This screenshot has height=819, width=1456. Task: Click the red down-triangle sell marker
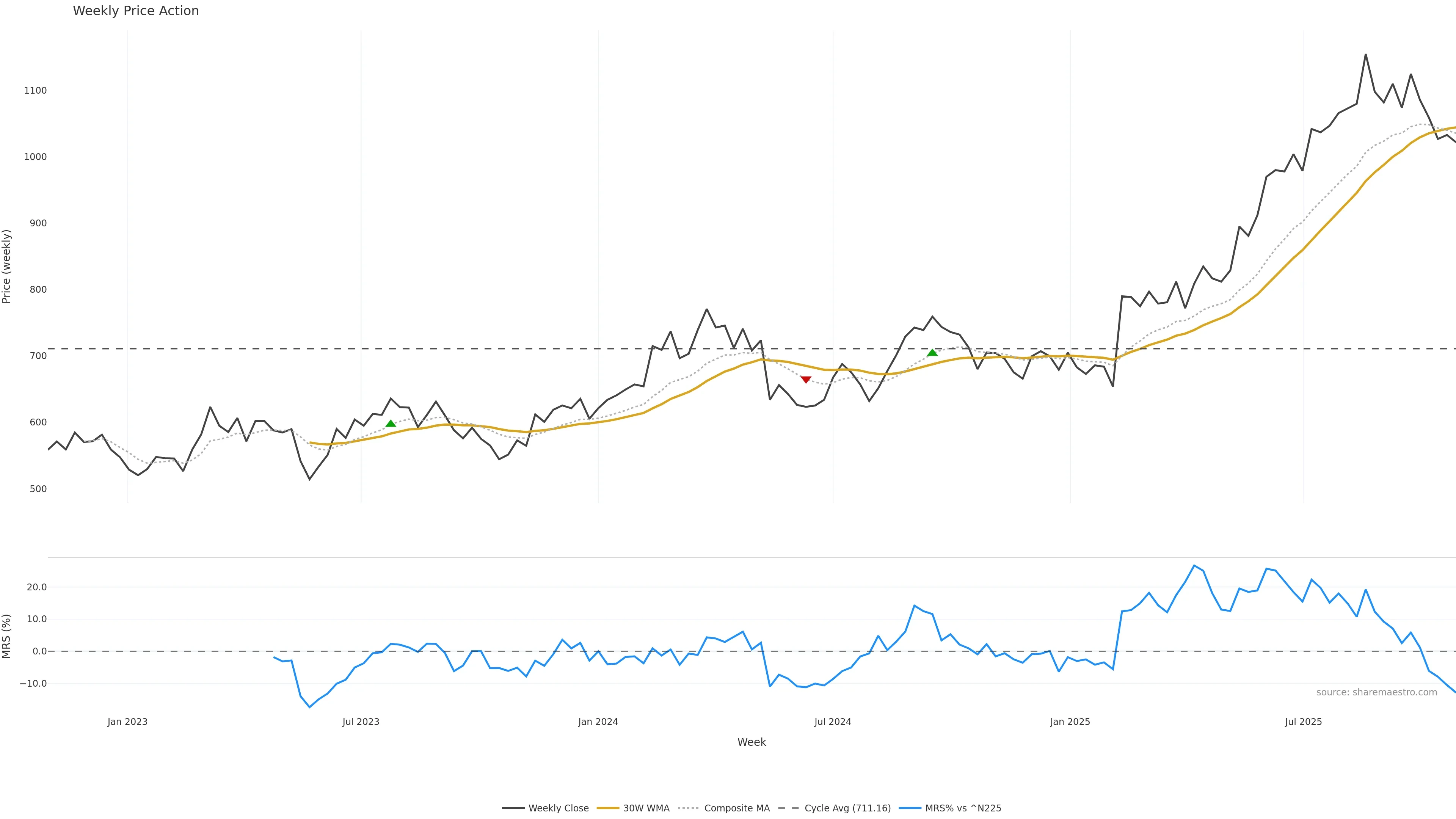pyautogui.click(x=806, y=380)
